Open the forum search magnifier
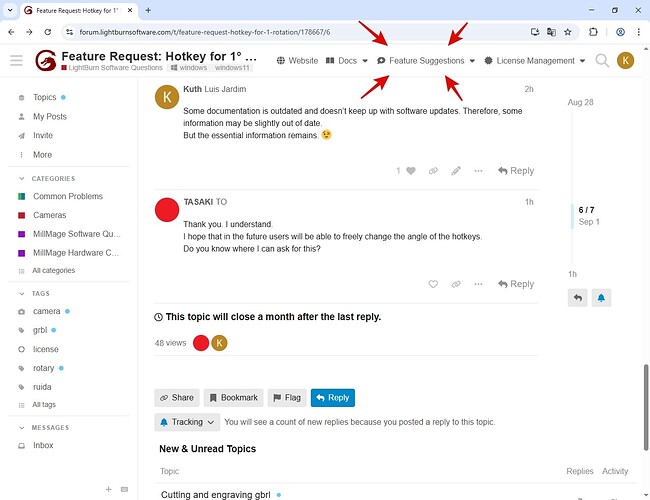This screenshot has width=650, height=500. tap(602, 61)
